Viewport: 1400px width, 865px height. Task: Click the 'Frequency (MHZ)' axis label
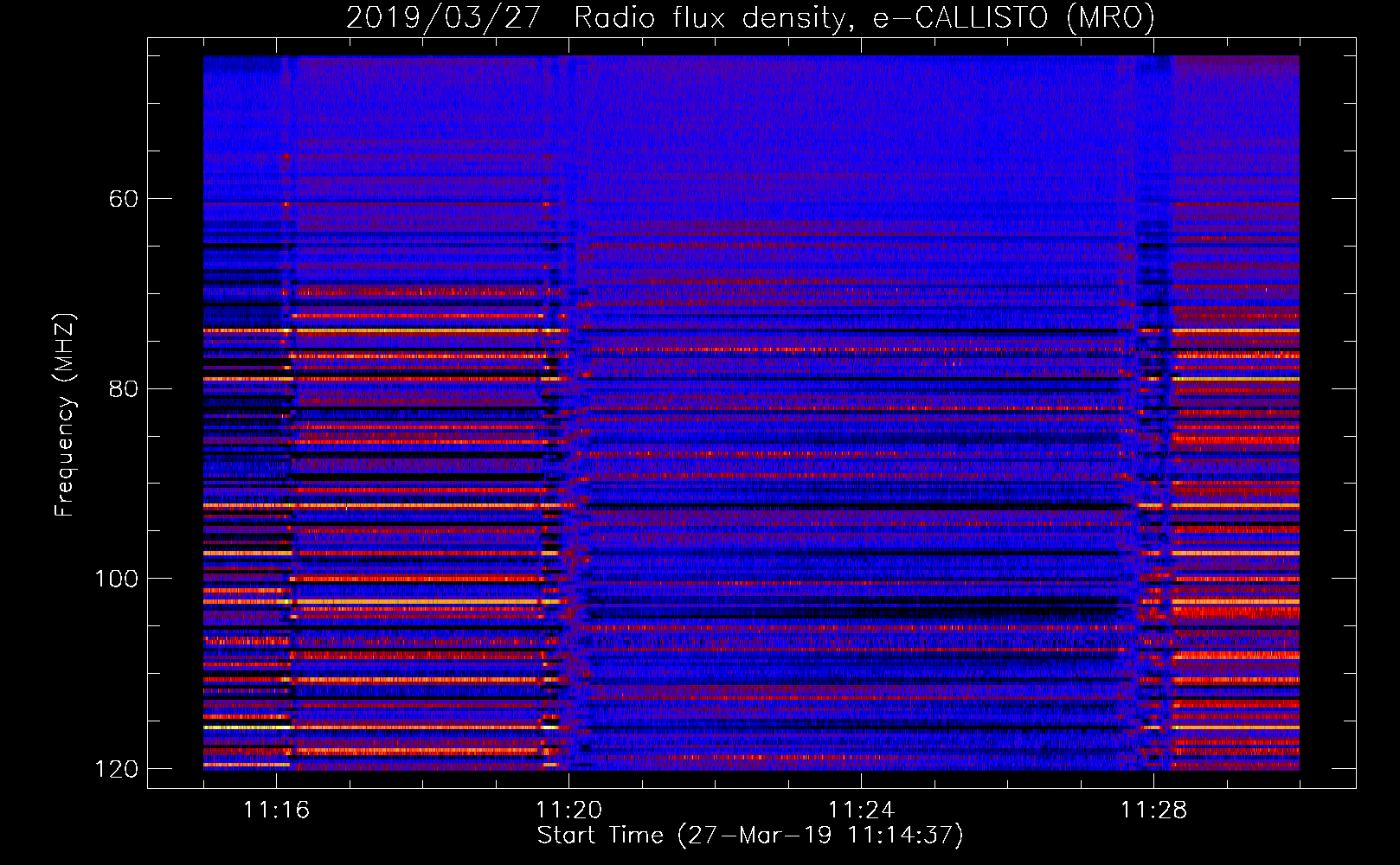pos(65,415)
